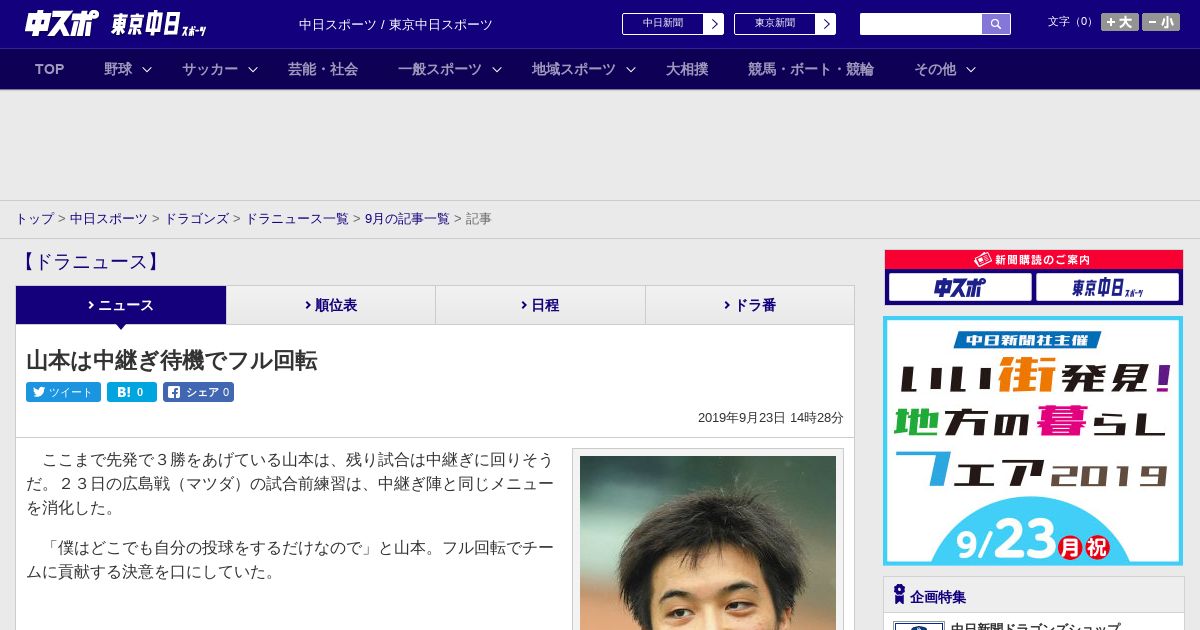Screen dimensions: 1200x630
Task: Open the サッカー navigation menu
Action: coord(210,69)
